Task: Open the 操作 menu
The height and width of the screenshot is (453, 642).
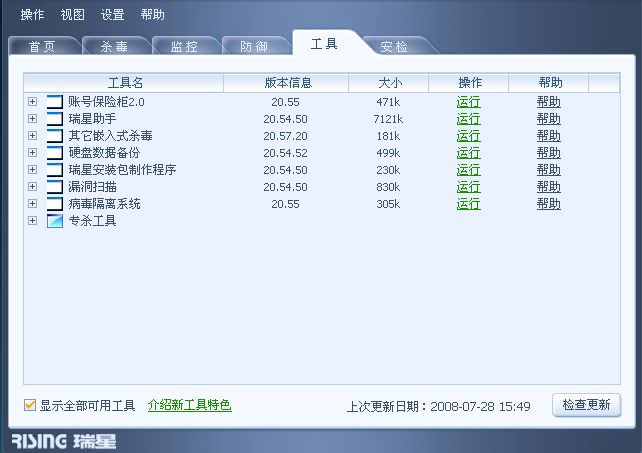Action: [32, 15]
